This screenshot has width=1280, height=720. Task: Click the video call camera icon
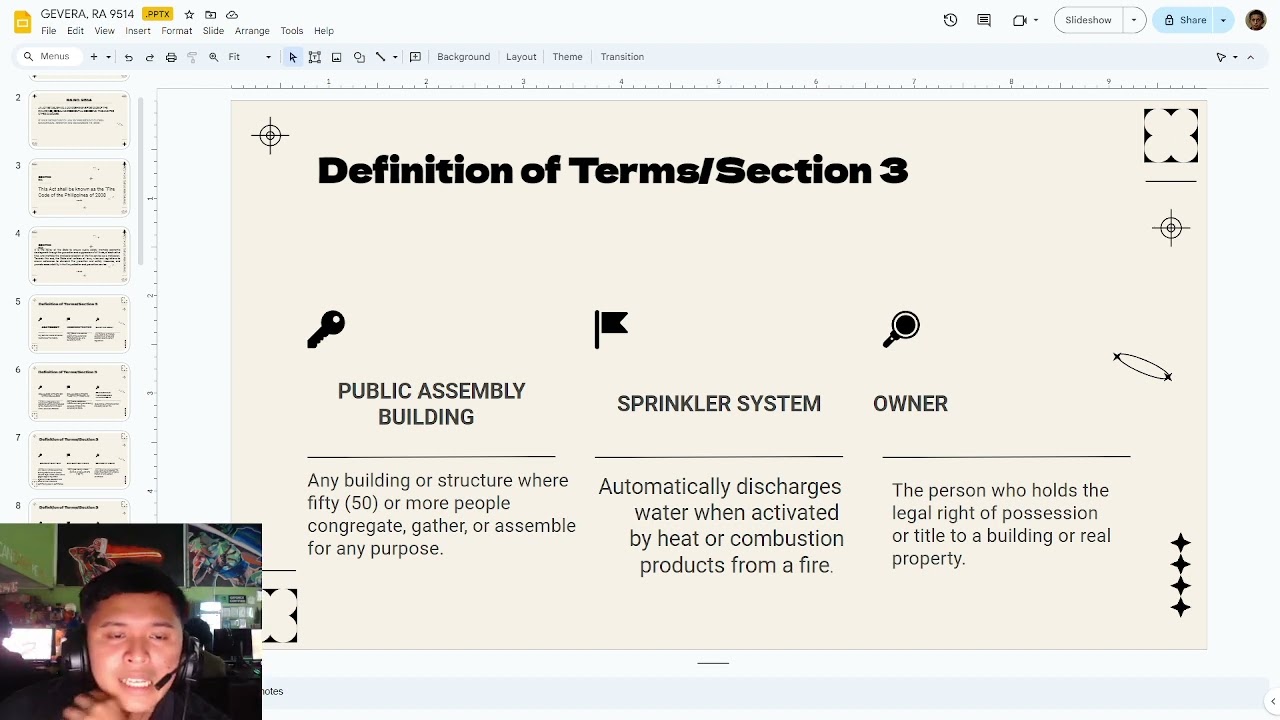1019,20
